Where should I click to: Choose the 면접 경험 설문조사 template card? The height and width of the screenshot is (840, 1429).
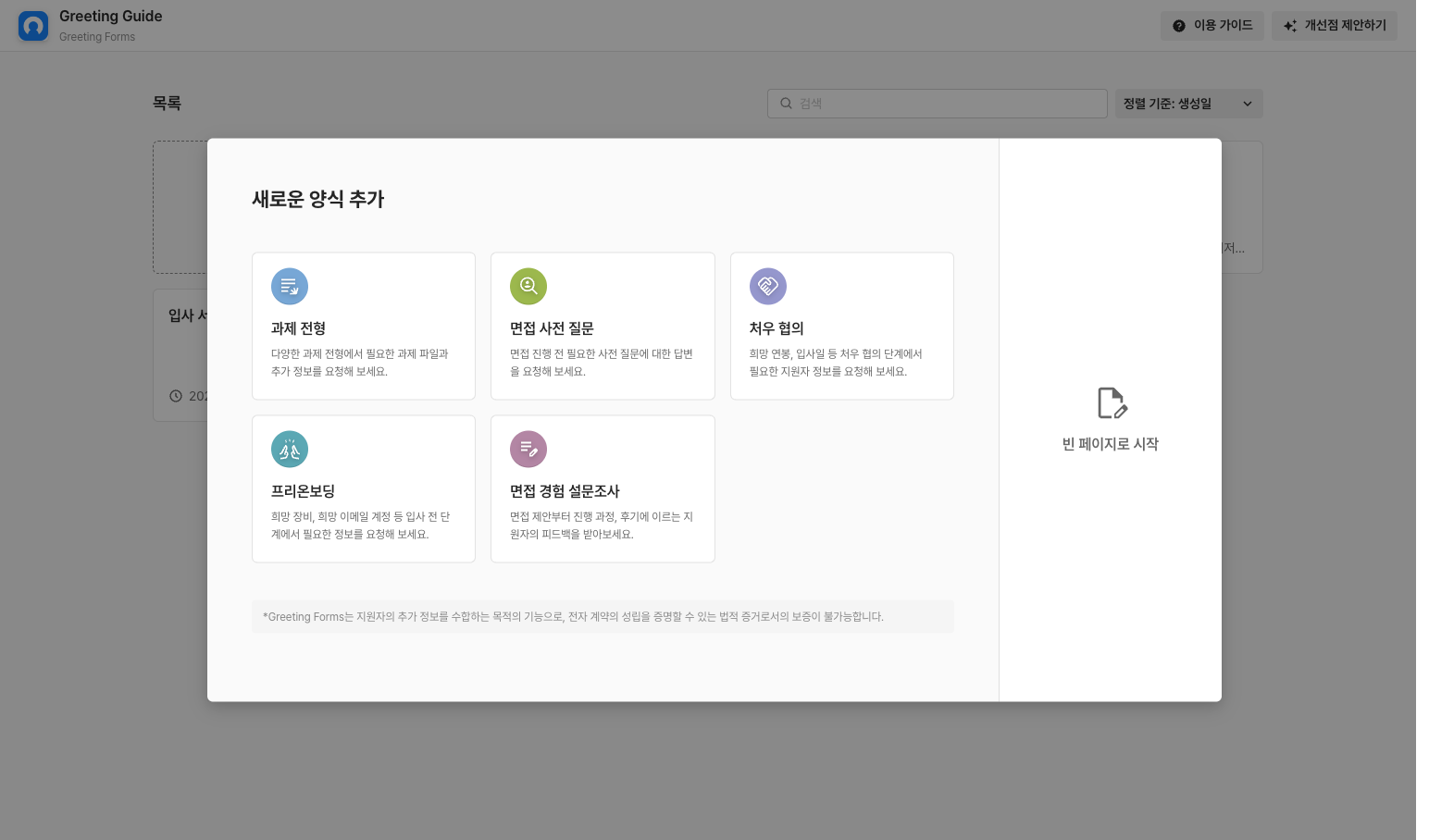click(603, 488)
